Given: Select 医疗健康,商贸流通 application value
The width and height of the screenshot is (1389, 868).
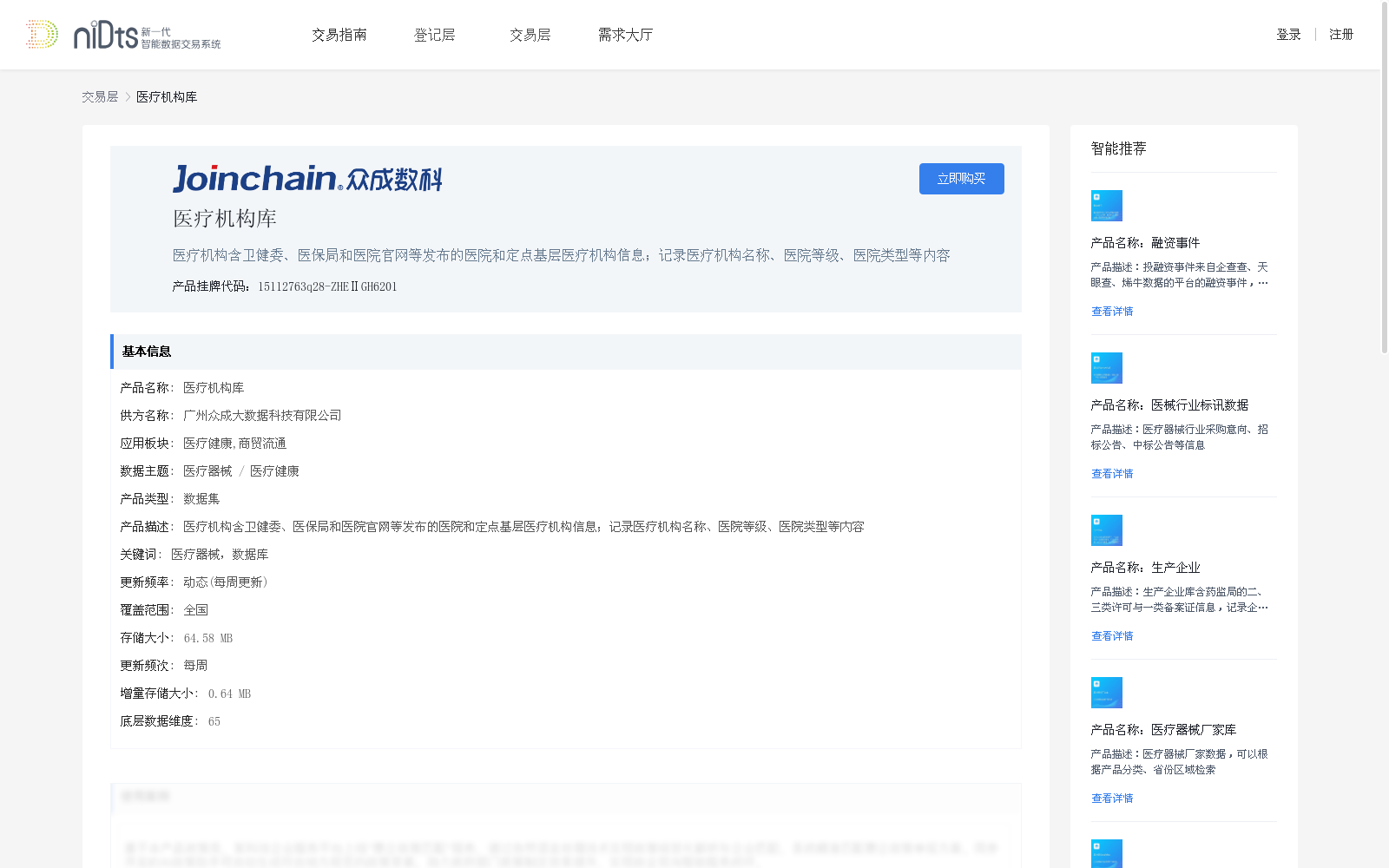Looking at the screenshot, I should pos(234,444).
